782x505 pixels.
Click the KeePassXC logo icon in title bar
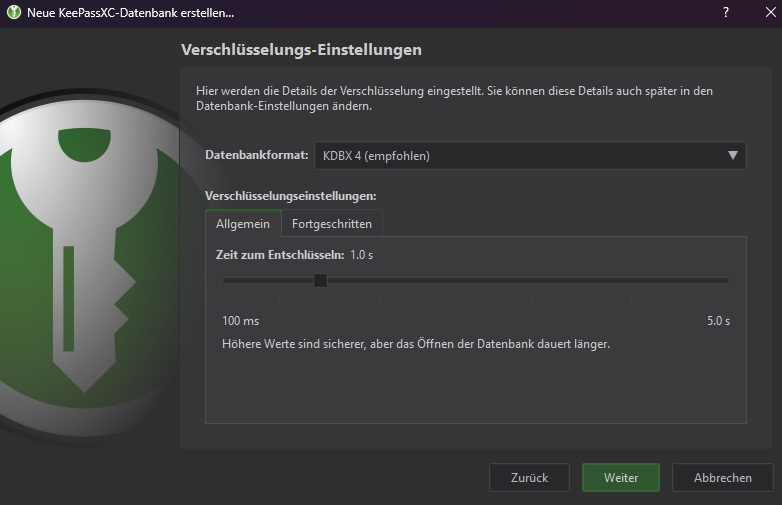[x=13, y=12]
